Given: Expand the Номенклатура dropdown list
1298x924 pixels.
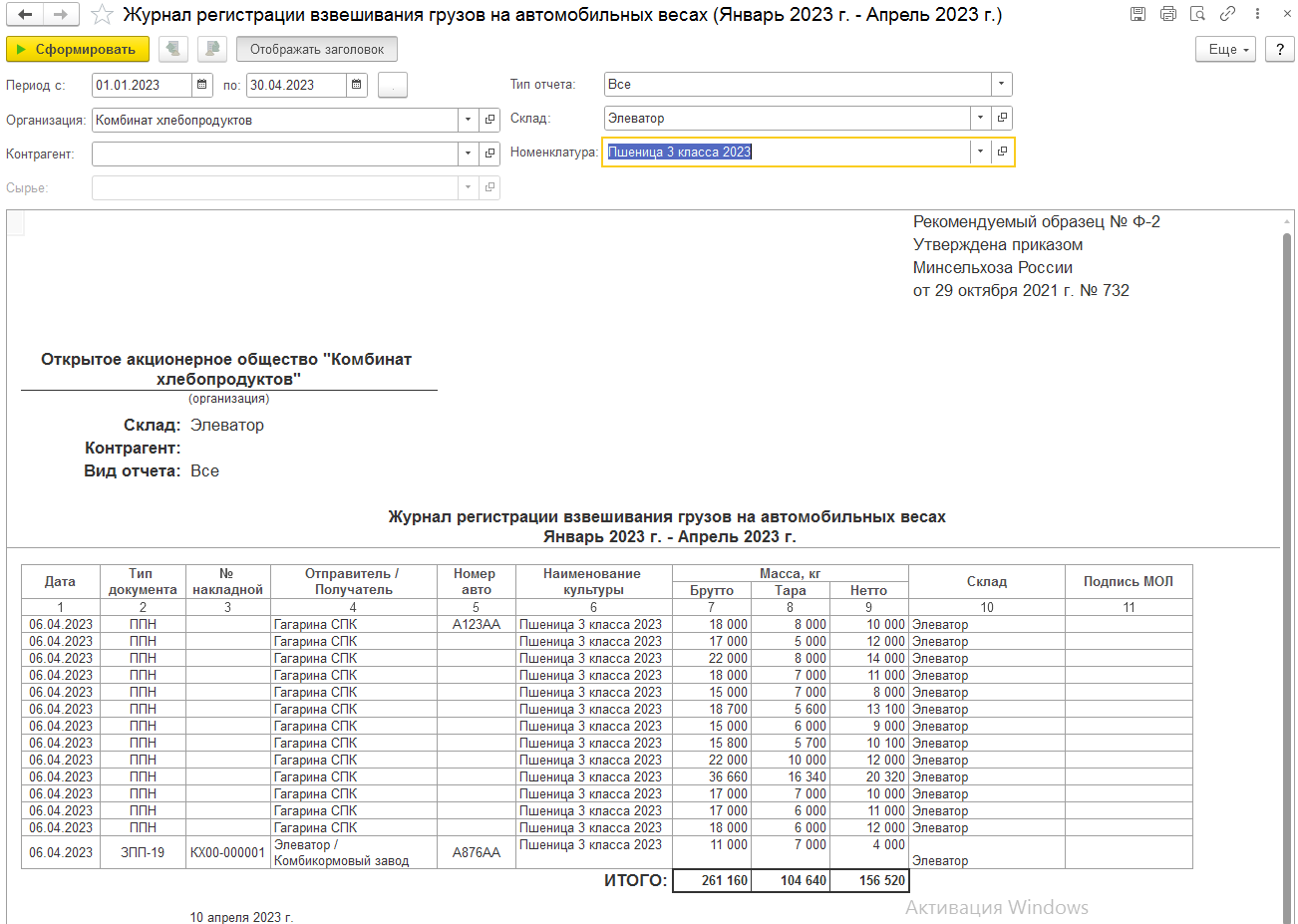Looking at the screenshot, I should pos(980,152).
